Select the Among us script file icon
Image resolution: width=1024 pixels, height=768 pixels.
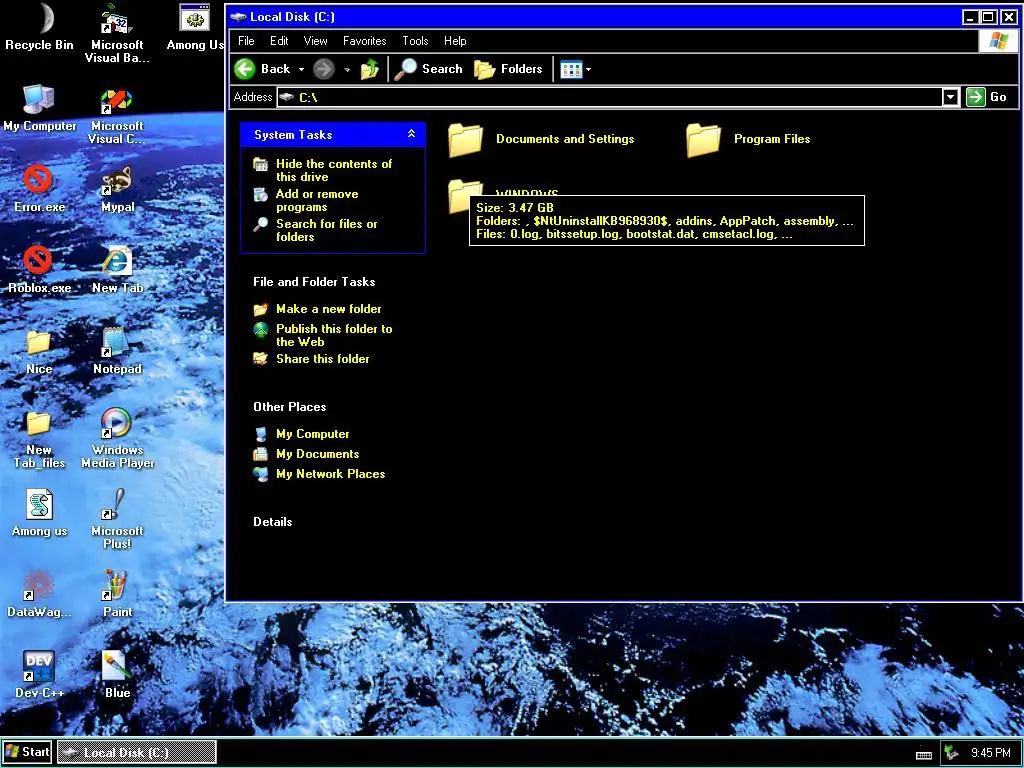(x=39, y=513)
